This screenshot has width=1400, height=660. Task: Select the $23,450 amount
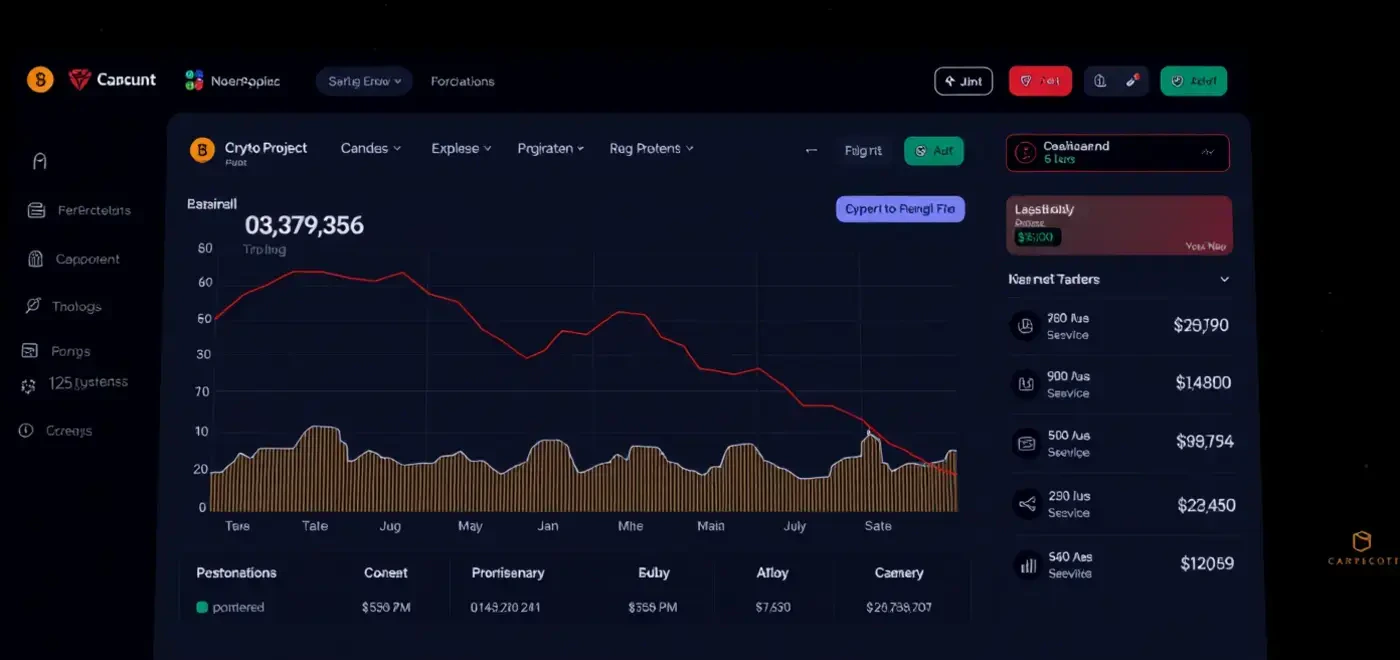pyautogui.click(x=1206, y=505)
